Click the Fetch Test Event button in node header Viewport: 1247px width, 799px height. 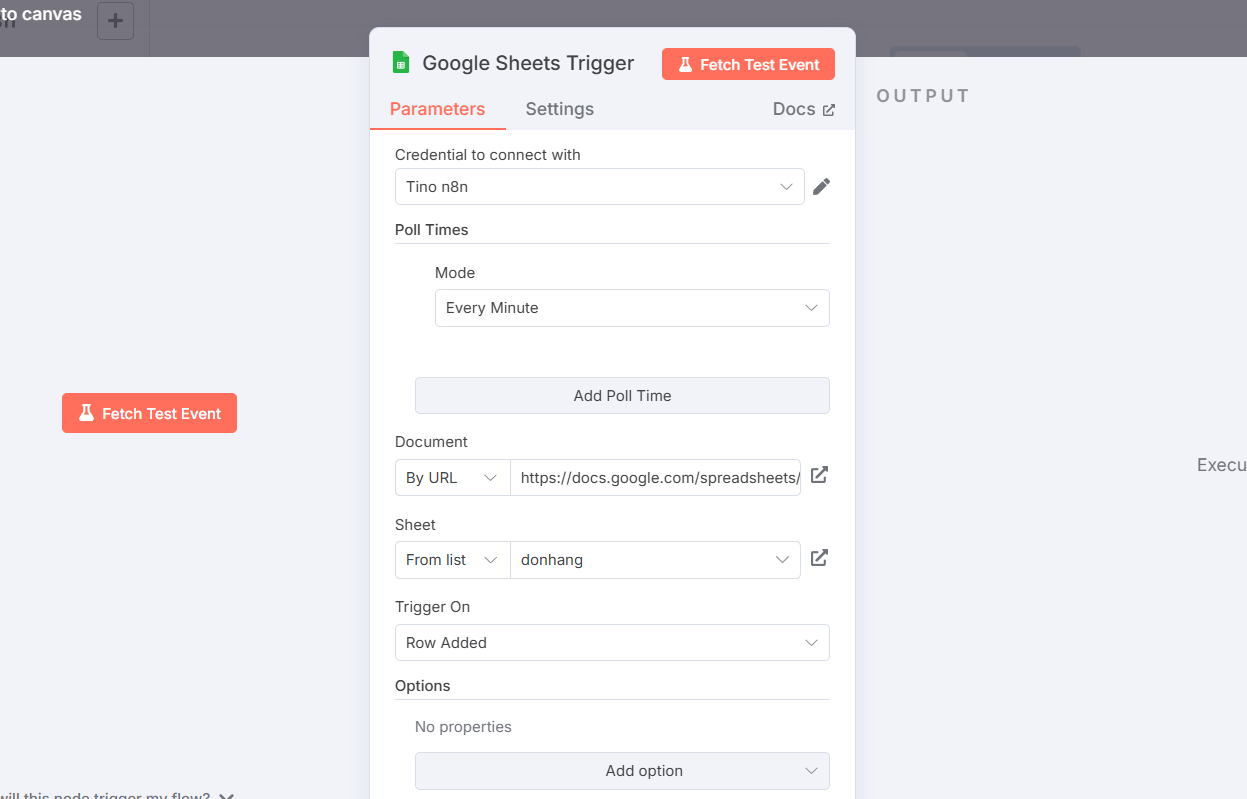coord(748,64)
